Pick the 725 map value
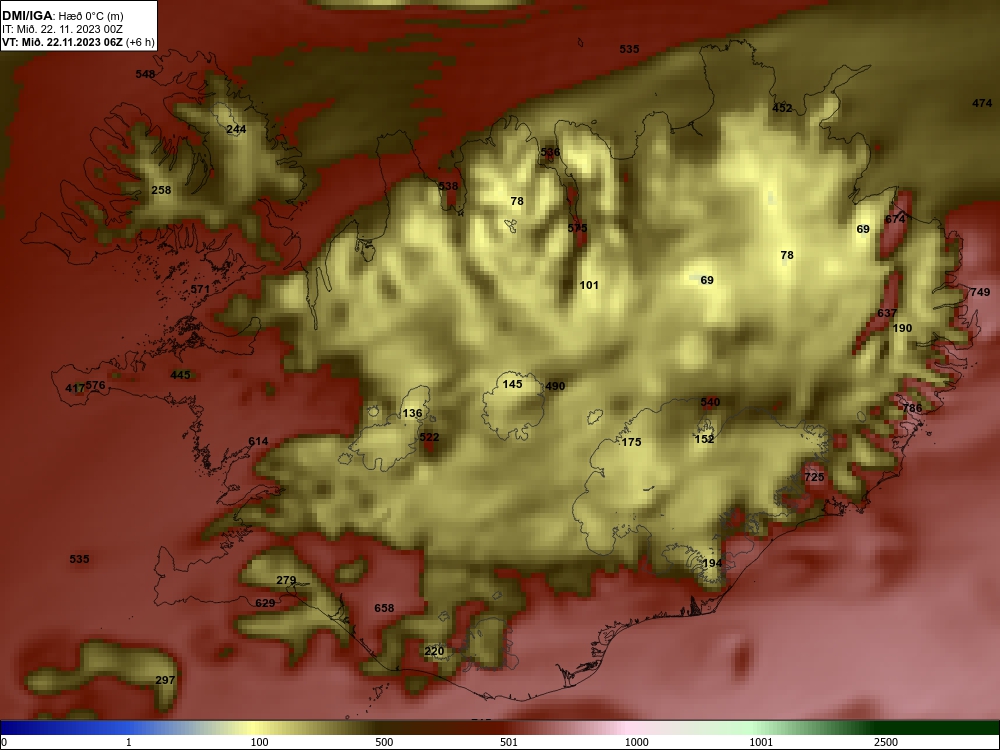Screen dimensions: 1000x750 click(x=814, y=477)
